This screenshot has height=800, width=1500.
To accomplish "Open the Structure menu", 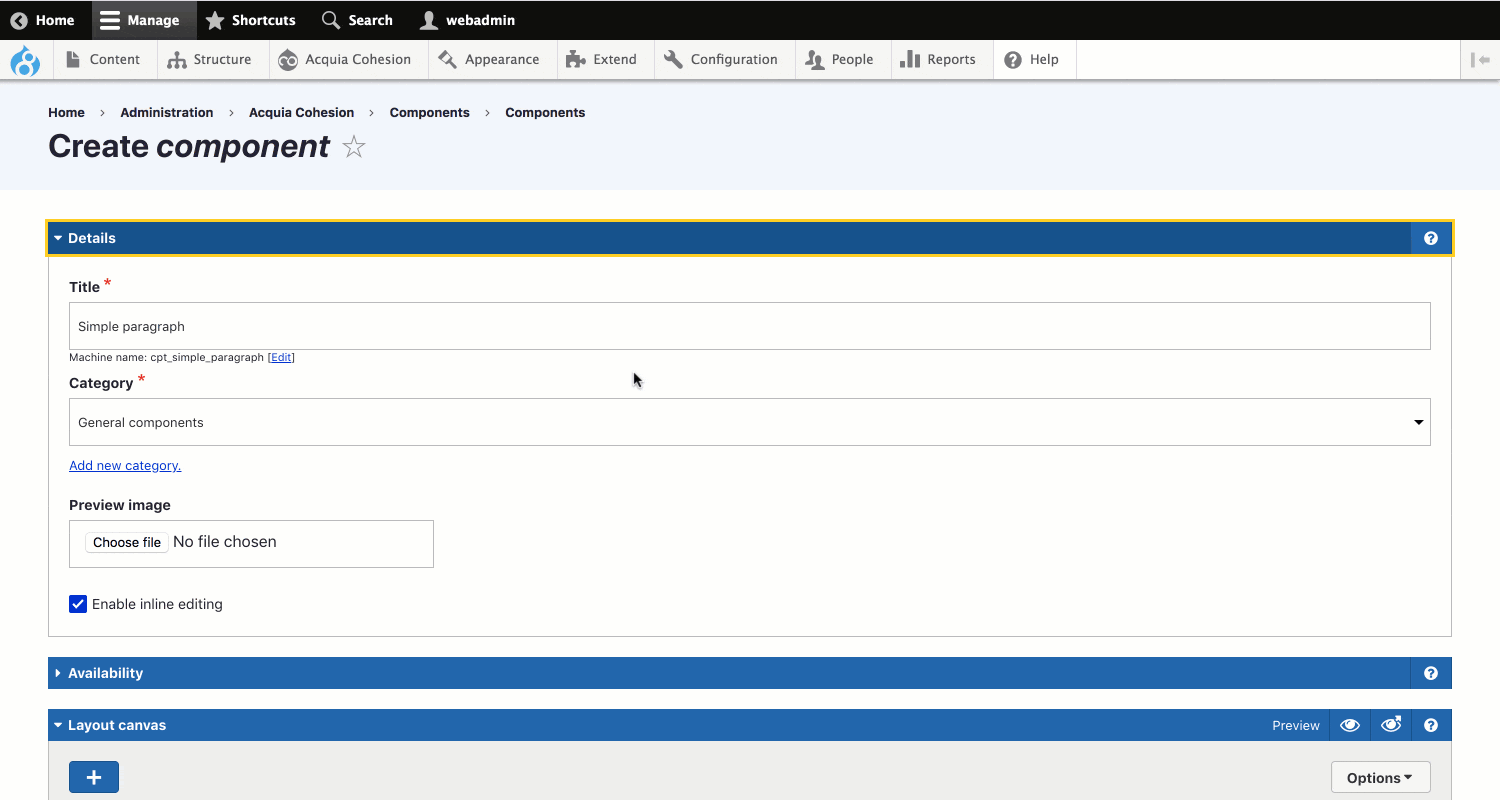I will pyautogui.click(x=209, y=60).
